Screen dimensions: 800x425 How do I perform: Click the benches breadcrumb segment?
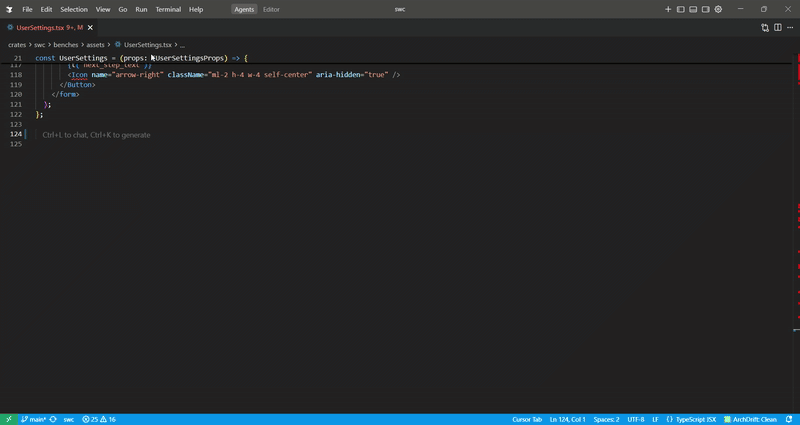click(66, 45)
